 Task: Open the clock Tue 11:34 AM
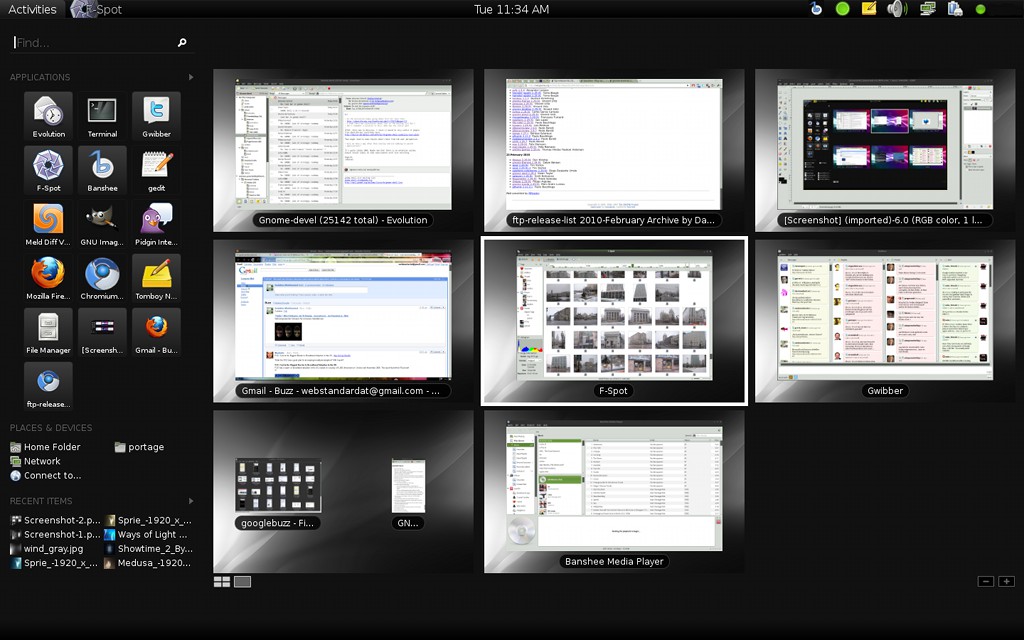pyautogui.click(x=511, y=9)
